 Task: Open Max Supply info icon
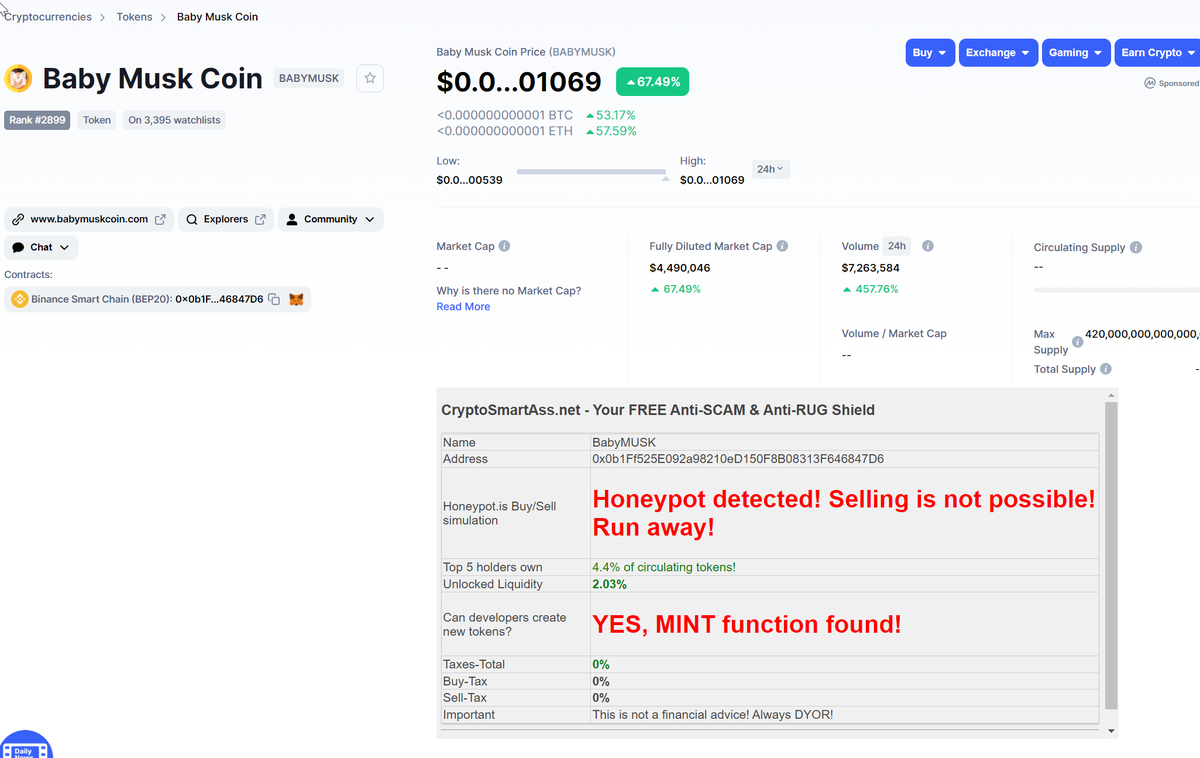click(1077, 342)
